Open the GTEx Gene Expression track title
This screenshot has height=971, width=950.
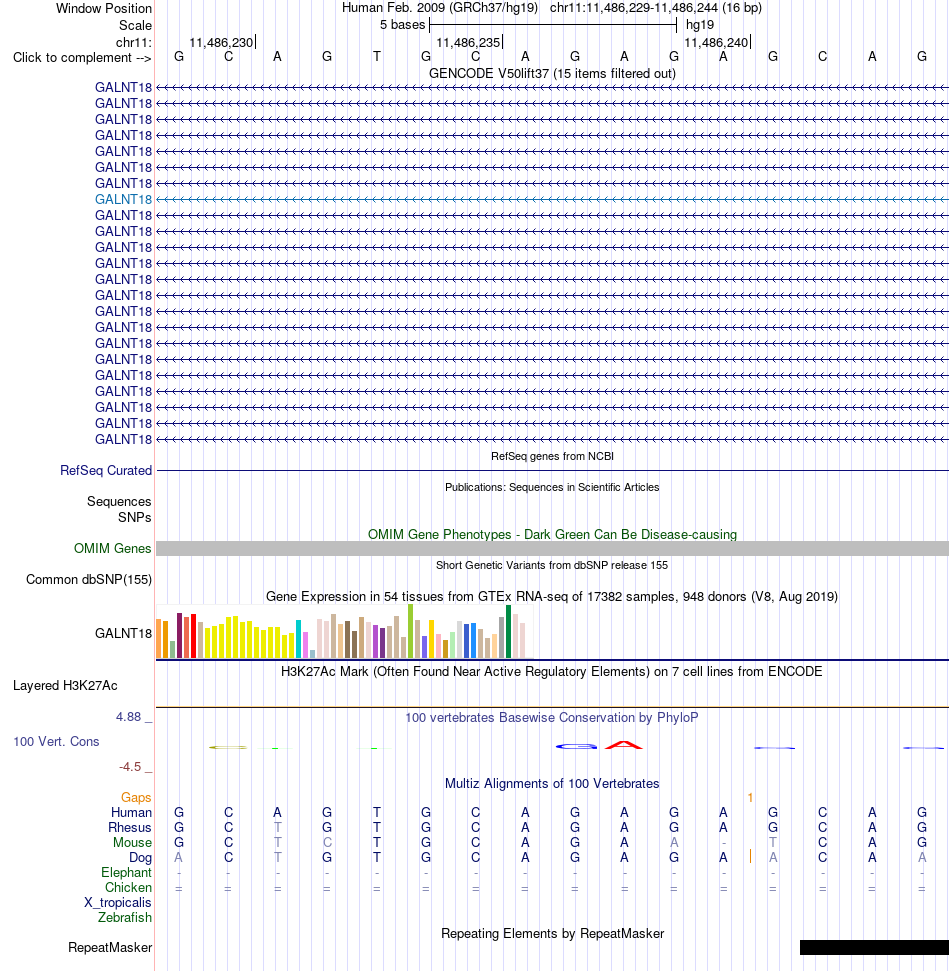[552, 597]
